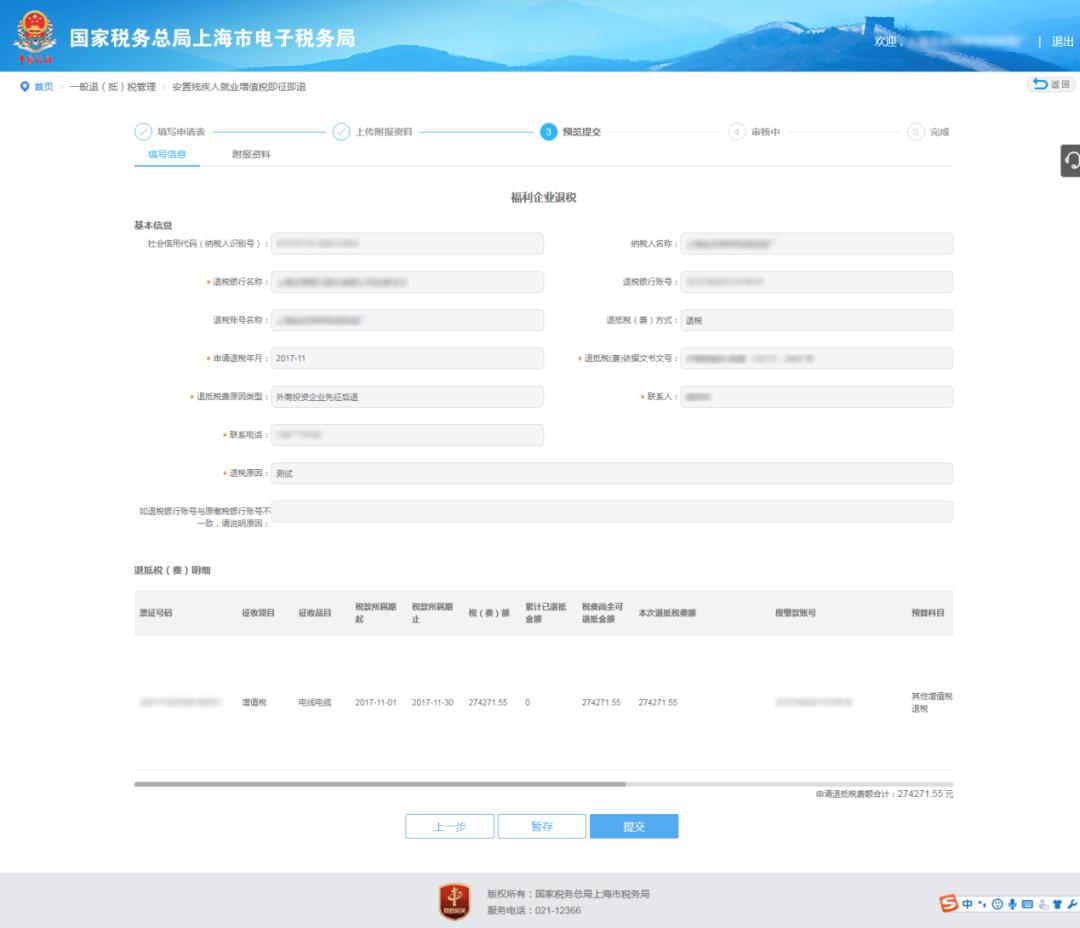1080x928 pixels.
Task: Open the IME soft keyboard icon
Action: (1028, 904)
